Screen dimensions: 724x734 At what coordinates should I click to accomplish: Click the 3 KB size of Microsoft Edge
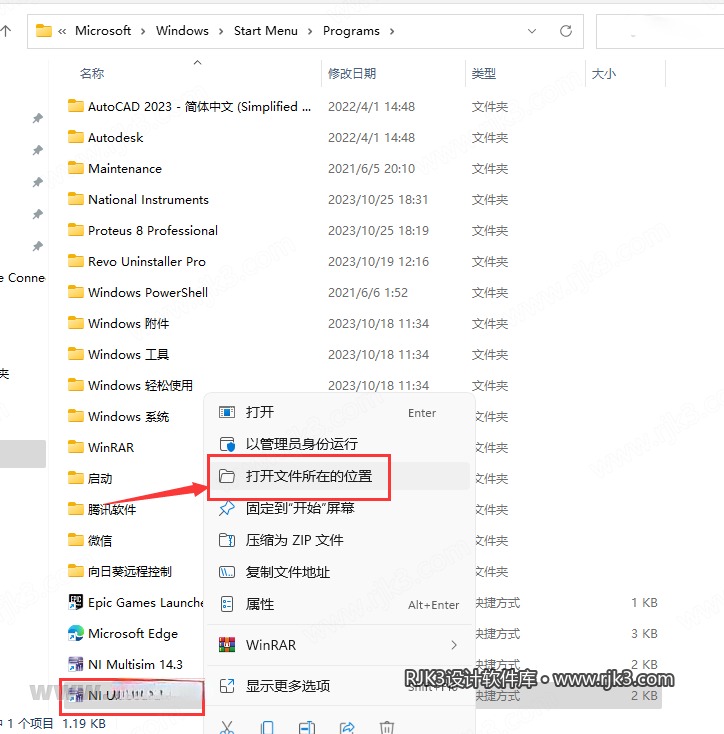point(644,633)
